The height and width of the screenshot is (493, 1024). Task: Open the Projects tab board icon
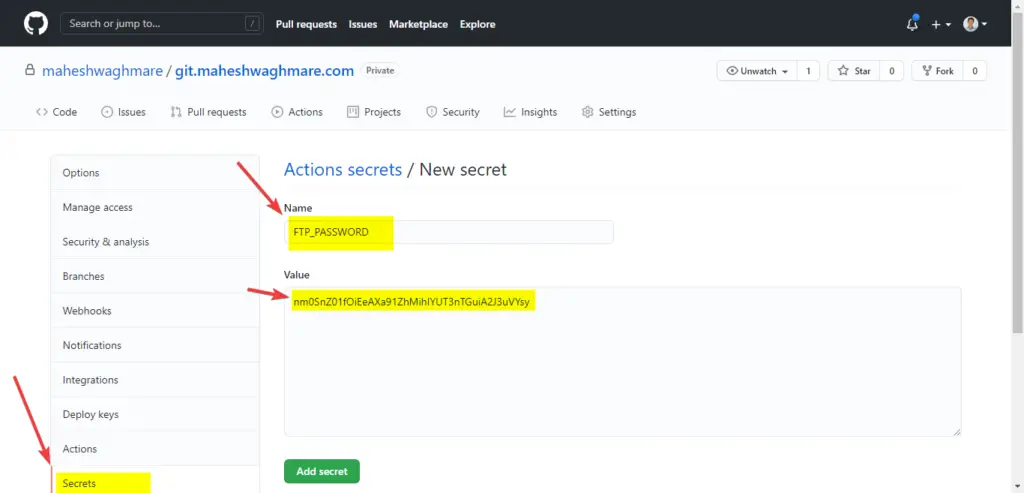click(374, 112)
